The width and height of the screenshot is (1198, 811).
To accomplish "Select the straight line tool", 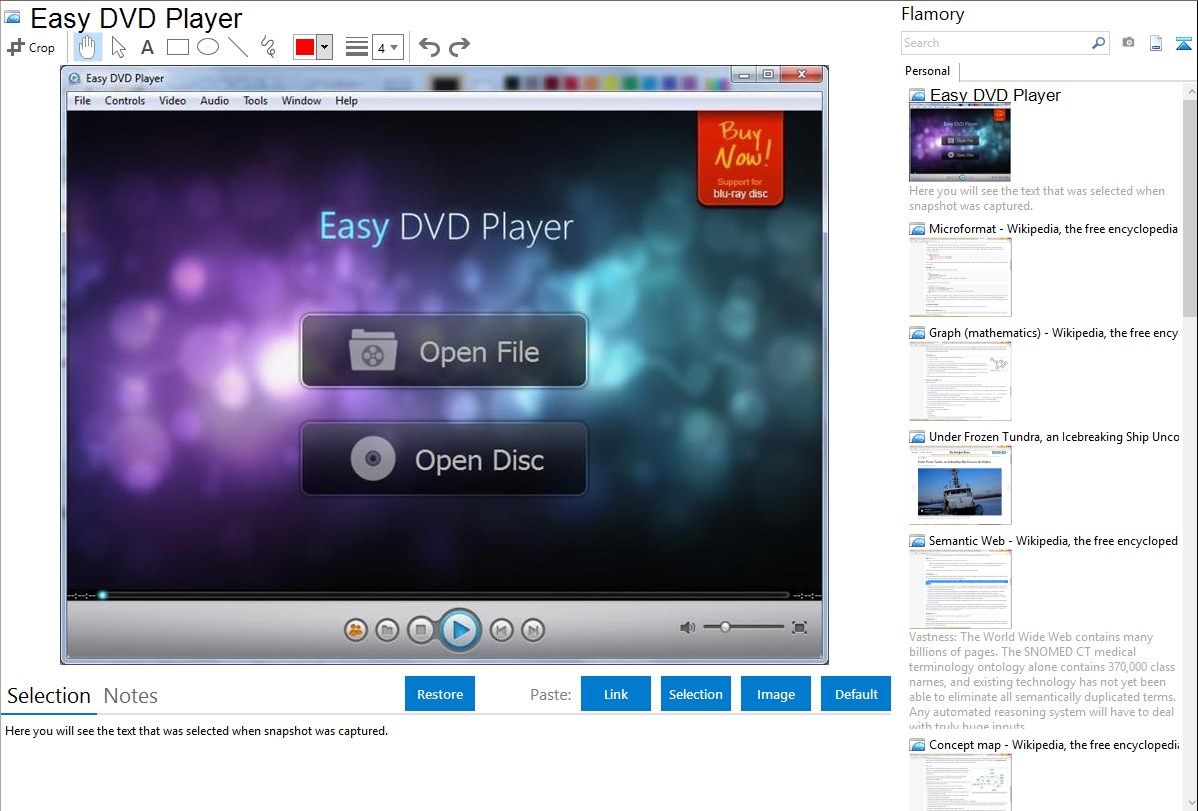I will [x=238, y=47].
